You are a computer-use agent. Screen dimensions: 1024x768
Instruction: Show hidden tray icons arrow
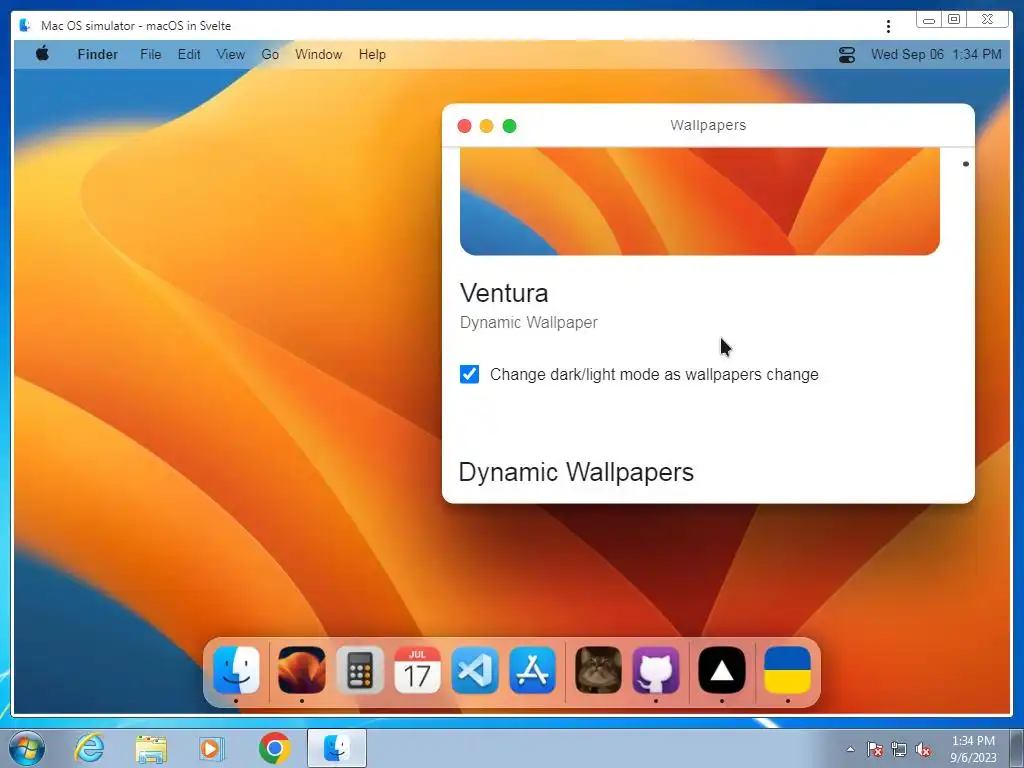[850, 749]
